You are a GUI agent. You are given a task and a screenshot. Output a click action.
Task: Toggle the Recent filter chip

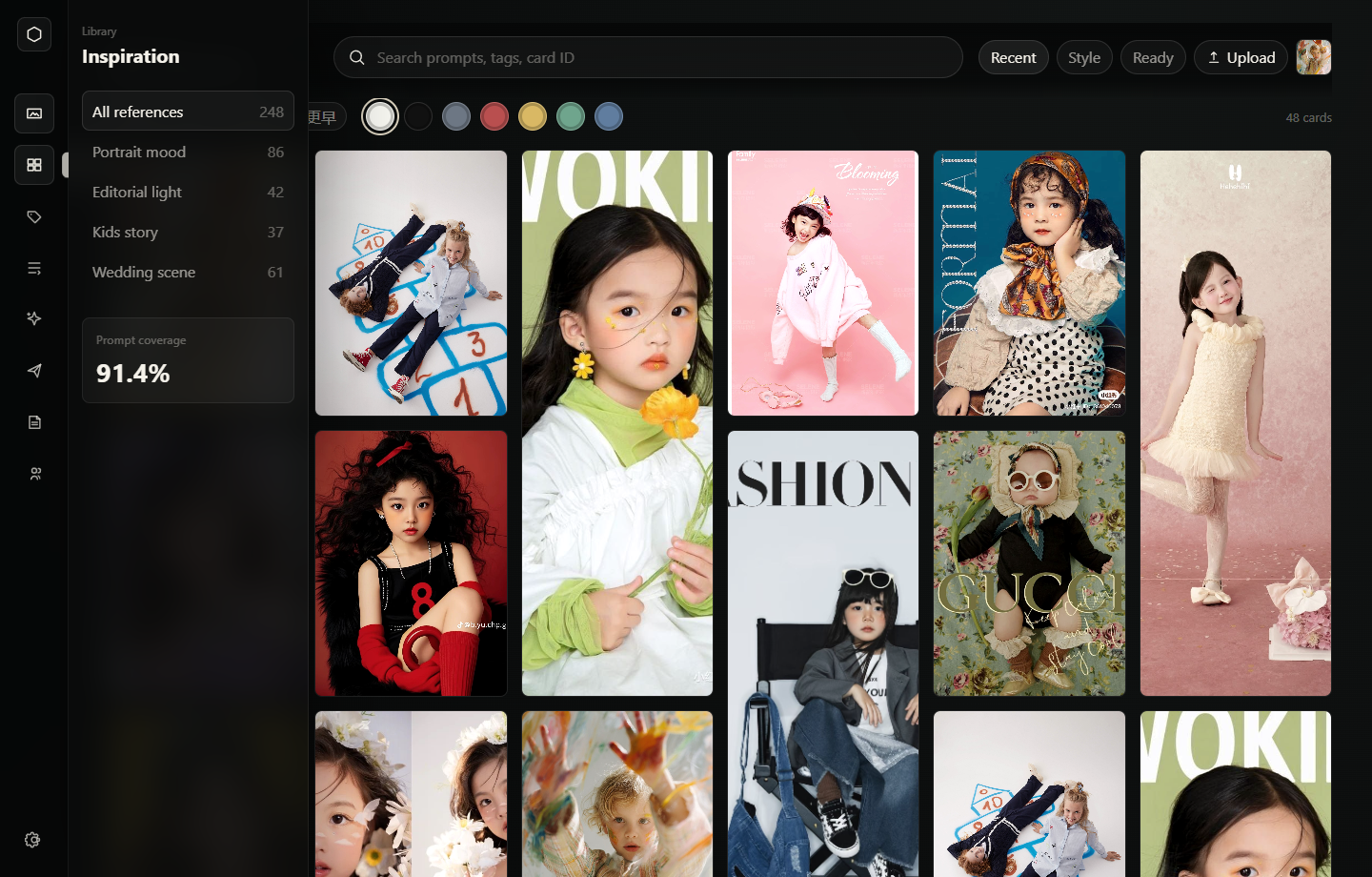[1013, 57]
